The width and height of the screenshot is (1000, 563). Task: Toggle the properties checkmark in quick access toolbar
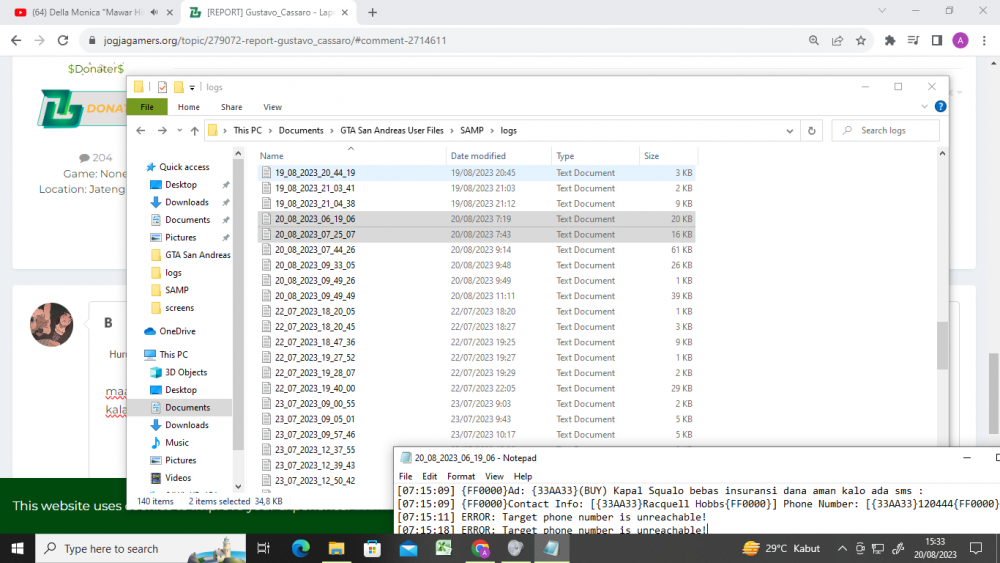(x=163, y=87)
